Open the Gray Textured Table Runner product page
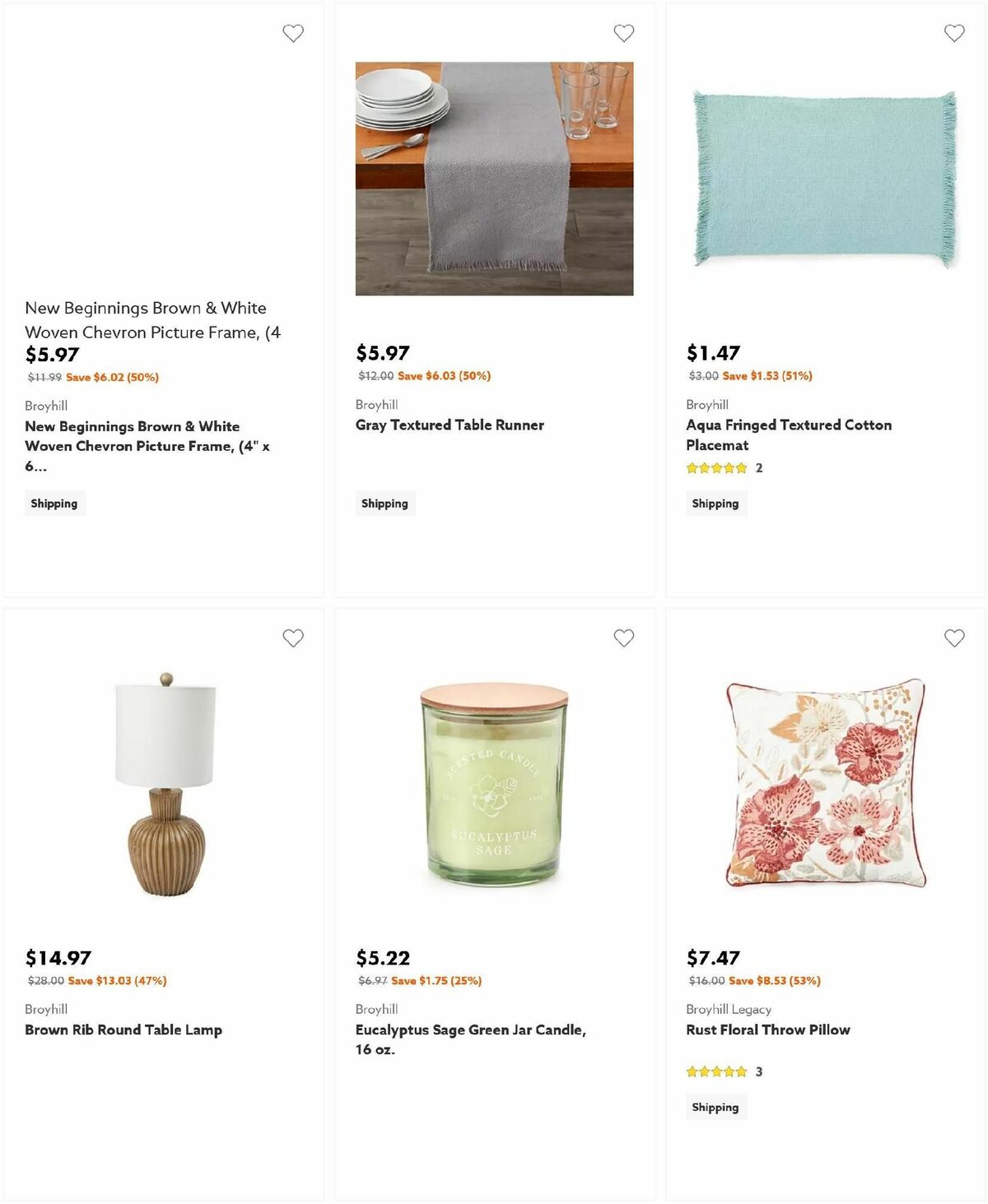This screenshot has width=988, height=1204. [449, 425]
